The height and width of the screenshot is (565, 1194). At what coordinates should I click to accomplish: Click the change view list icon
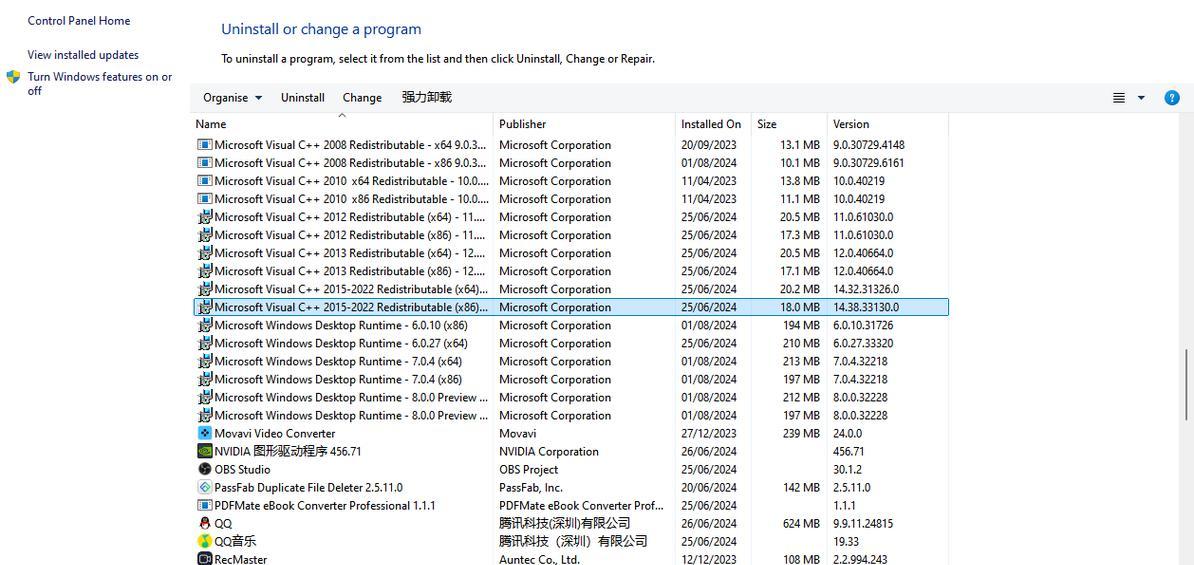point(1119,97)
